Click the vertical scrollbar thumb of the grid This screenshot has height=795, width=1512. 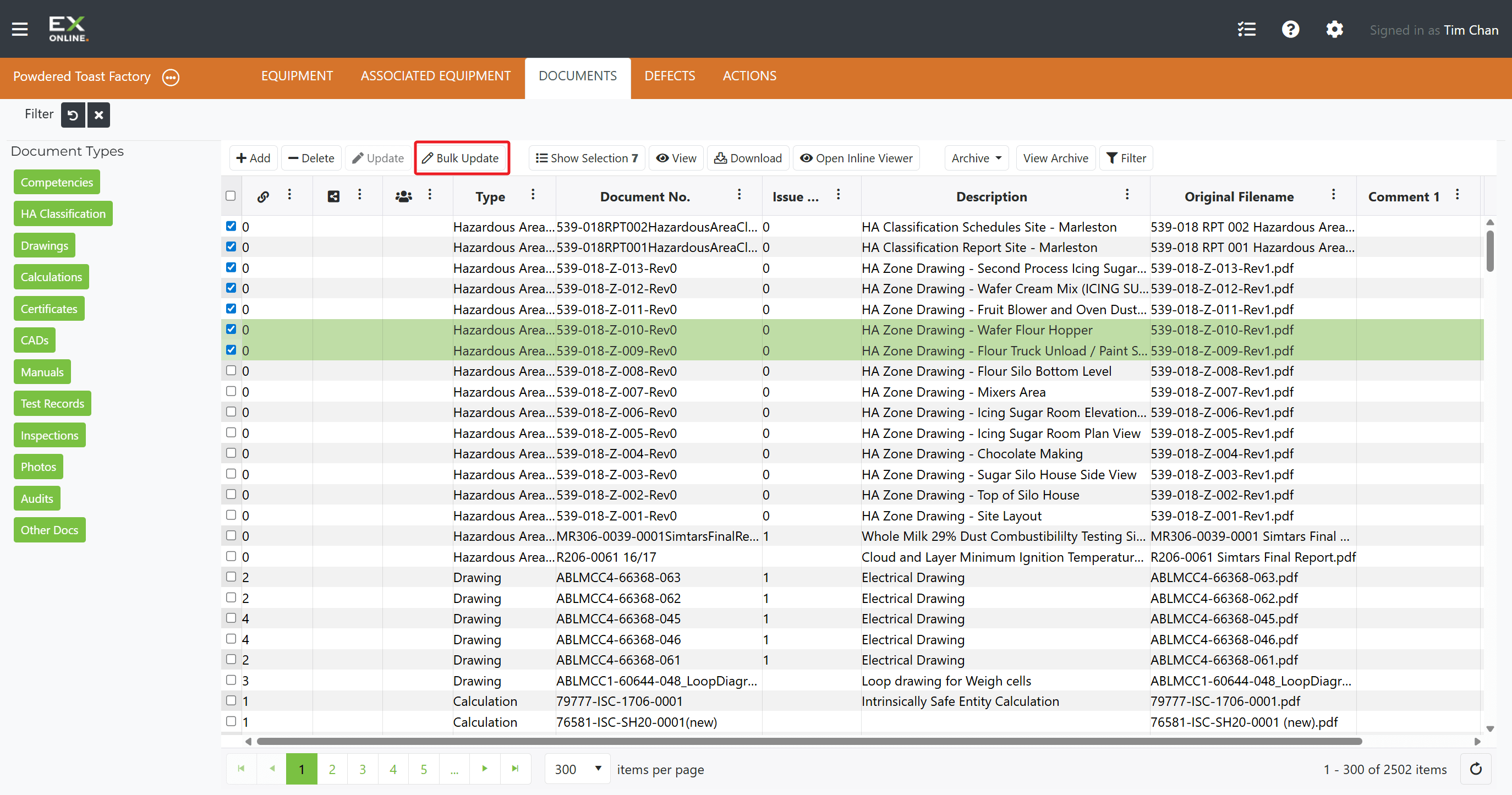point(1491,251)
